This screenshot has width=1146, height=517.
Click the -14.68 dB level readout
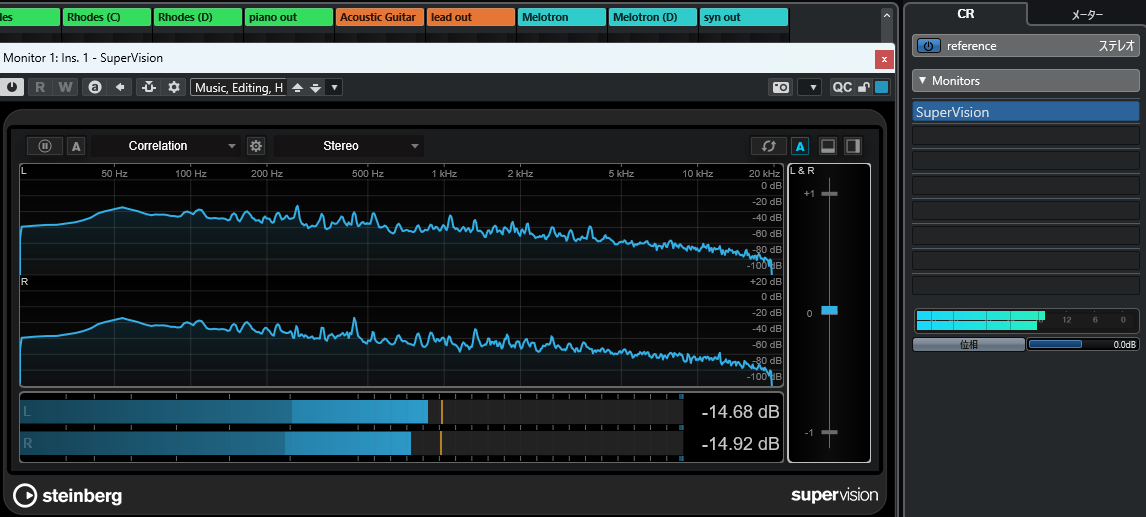pos(740,412)
